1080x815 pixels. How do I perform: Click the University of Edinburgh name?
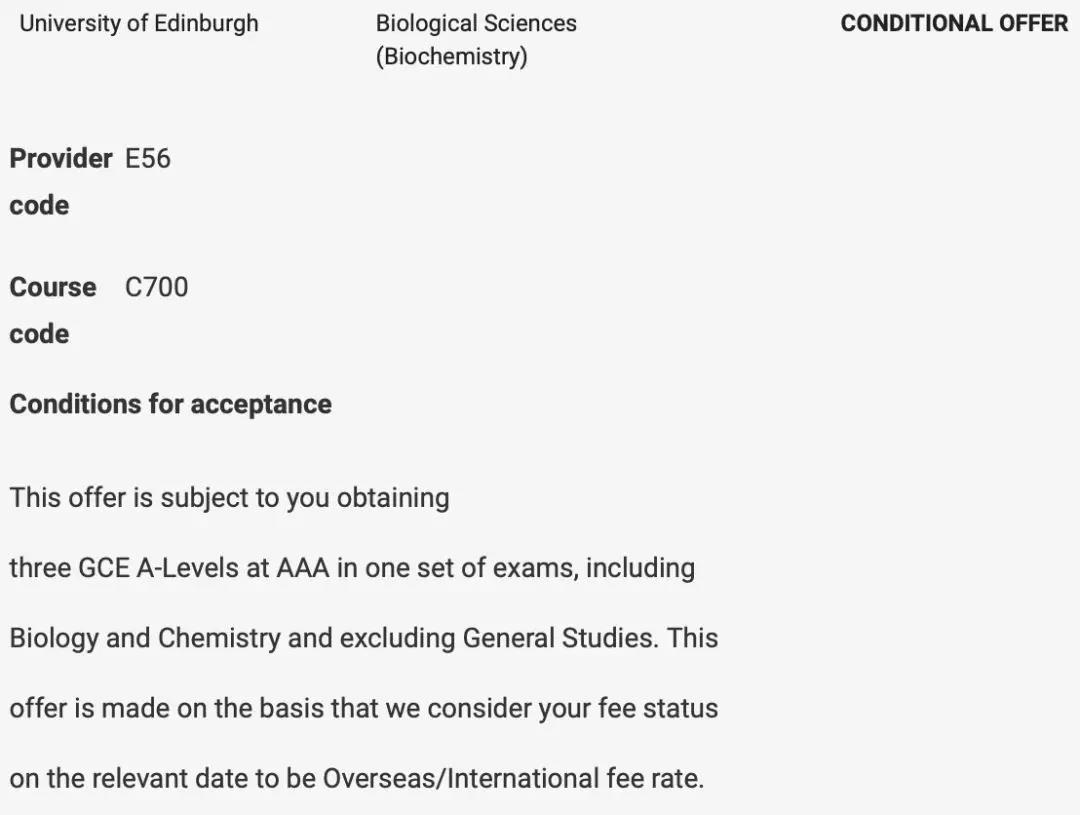(139, 24)
